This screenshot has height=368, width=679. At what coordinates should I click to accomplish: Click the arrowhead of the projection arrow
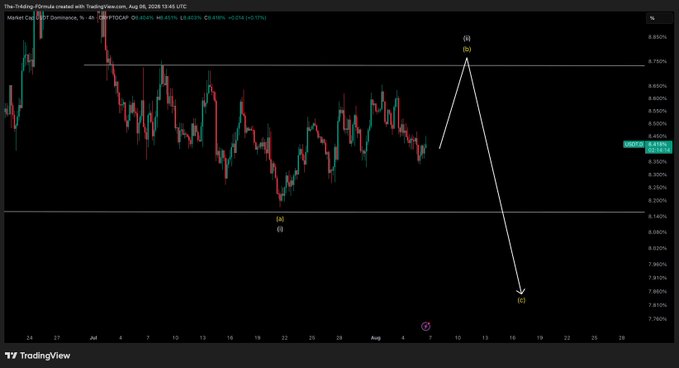tap(521, 292)
